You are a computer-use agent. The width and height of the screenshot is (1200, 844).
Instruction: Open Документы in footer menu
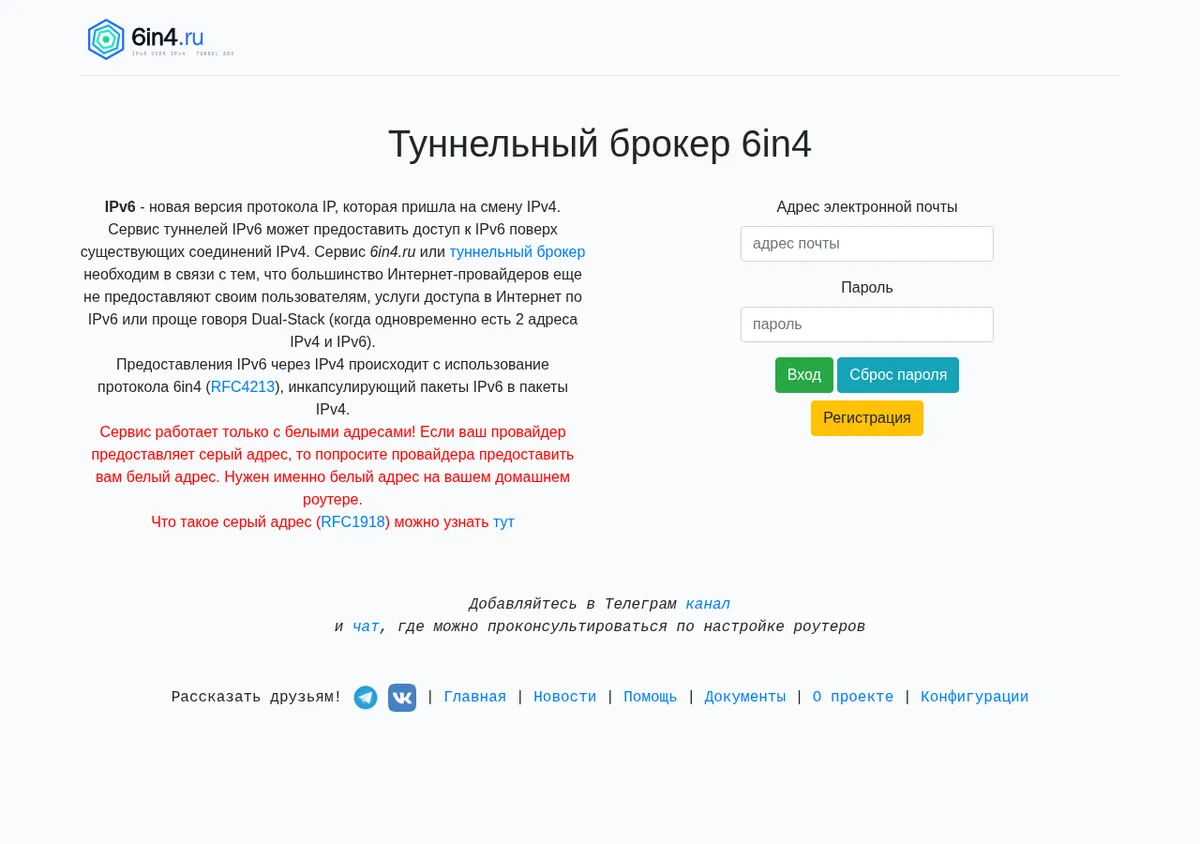(745, 697)
